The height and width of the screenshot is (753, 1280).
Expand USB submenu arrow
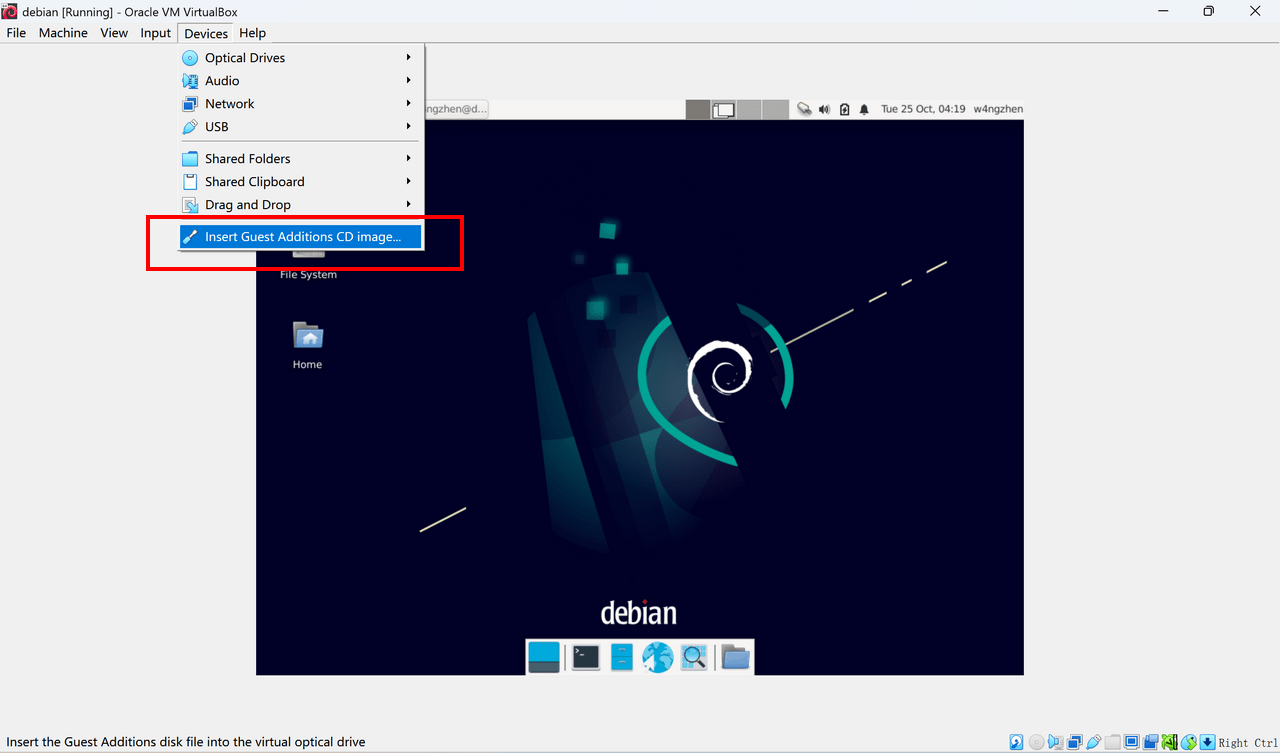tap(409, 127)
